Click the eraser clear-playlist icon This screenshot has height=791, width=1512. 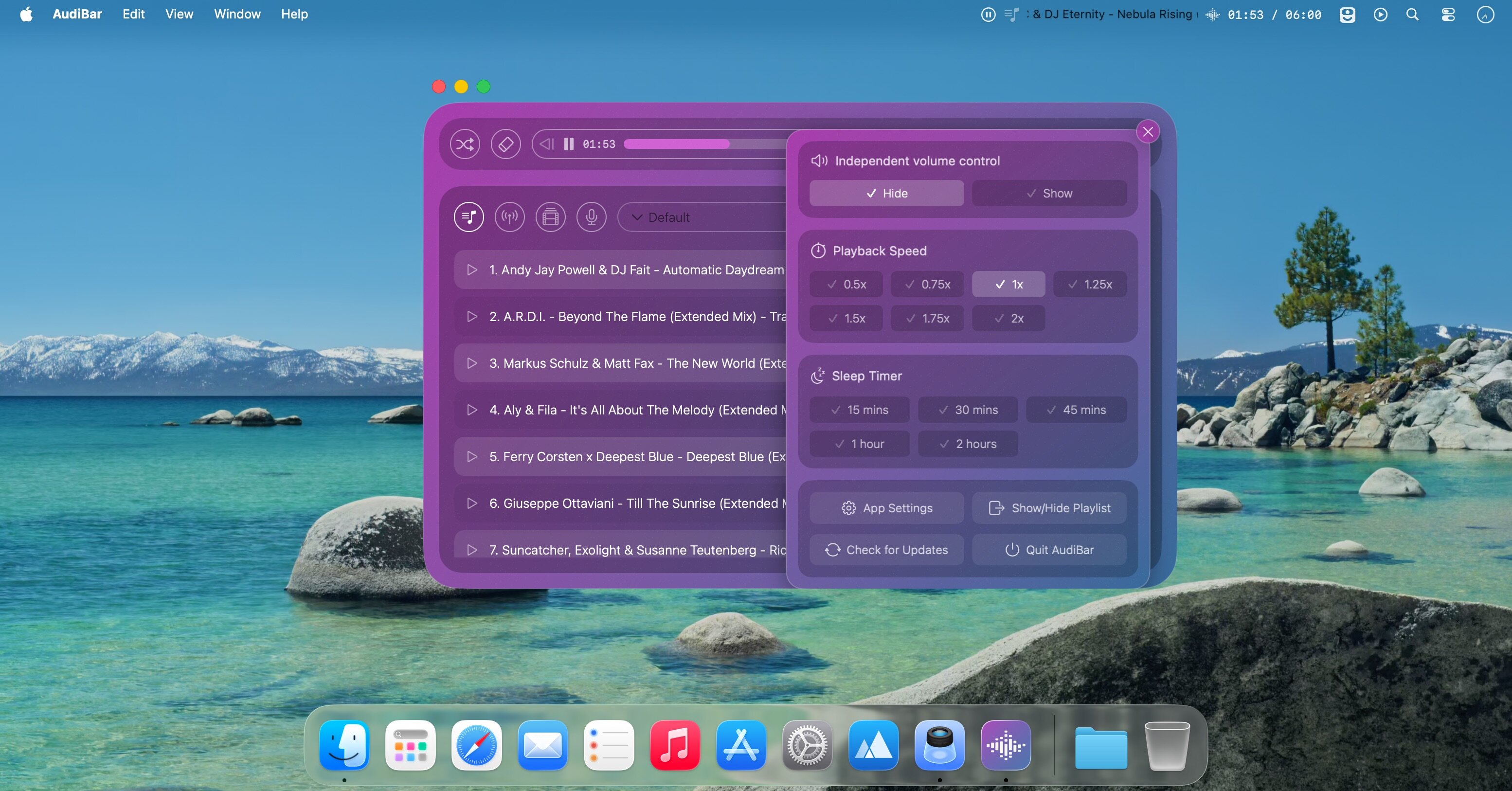pos(505,144)
